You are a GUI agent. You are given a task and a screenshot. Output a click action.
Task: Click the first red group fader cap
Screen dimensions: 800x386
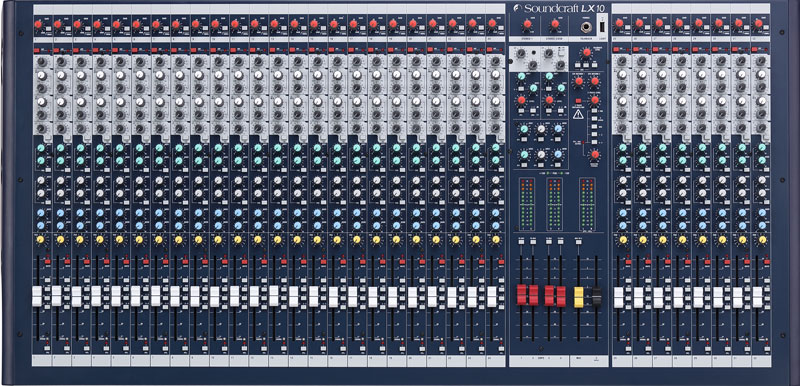click(x=521, y=295)
